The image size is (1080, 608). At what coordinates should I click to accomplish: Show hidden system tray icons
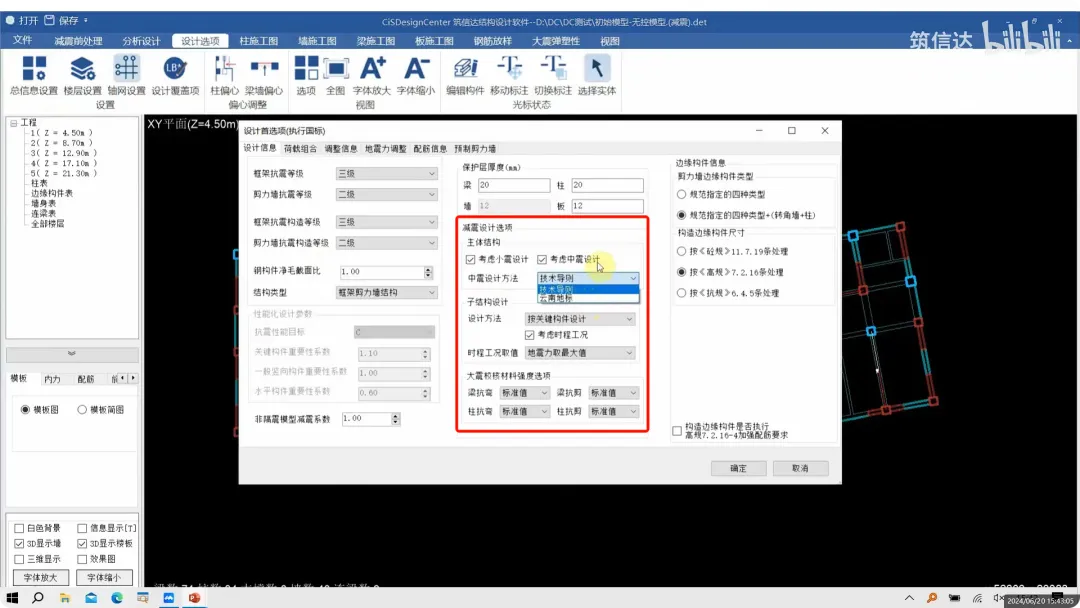click(x=909, y=598)
